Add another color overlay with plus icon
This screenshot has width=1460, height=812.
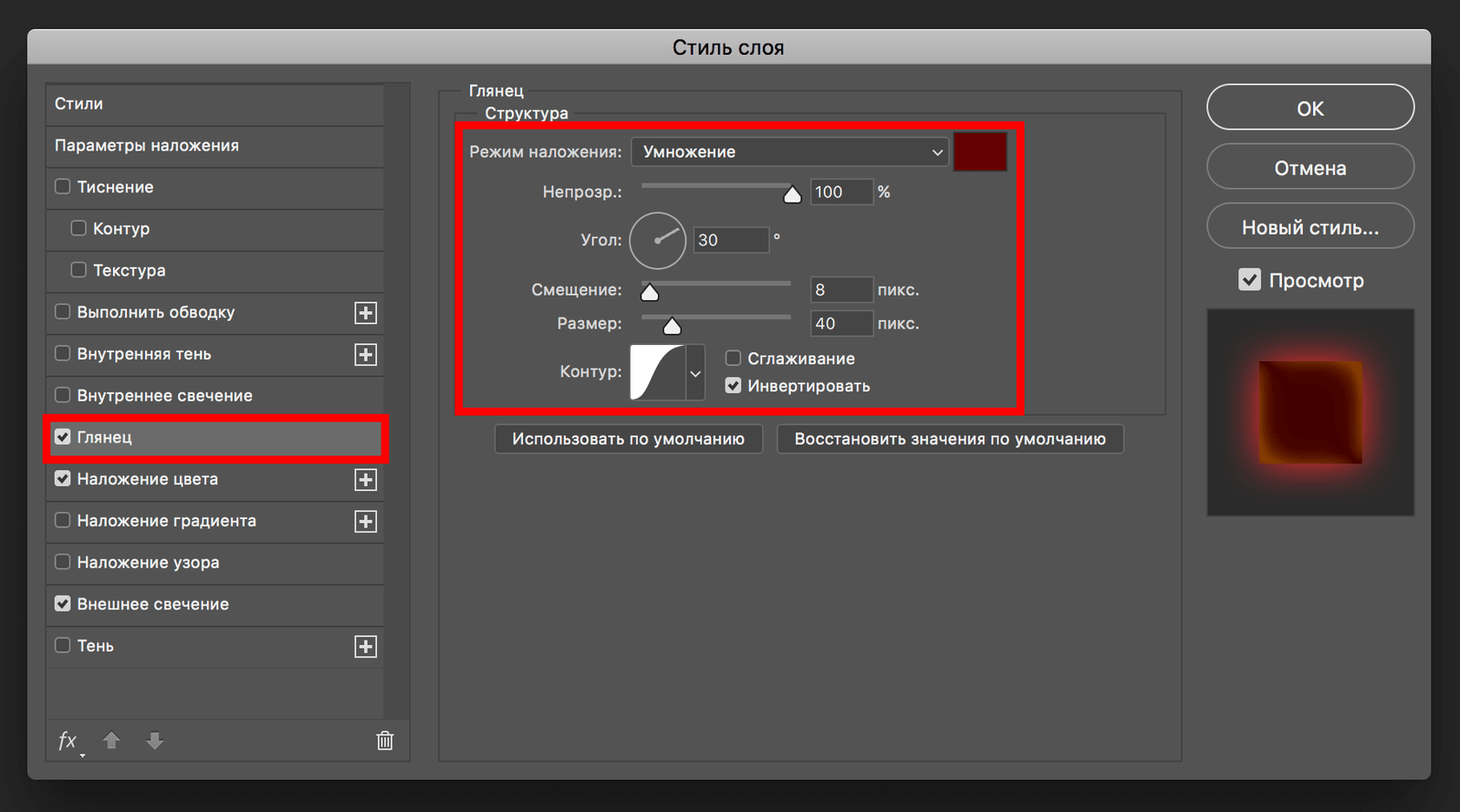366,480
